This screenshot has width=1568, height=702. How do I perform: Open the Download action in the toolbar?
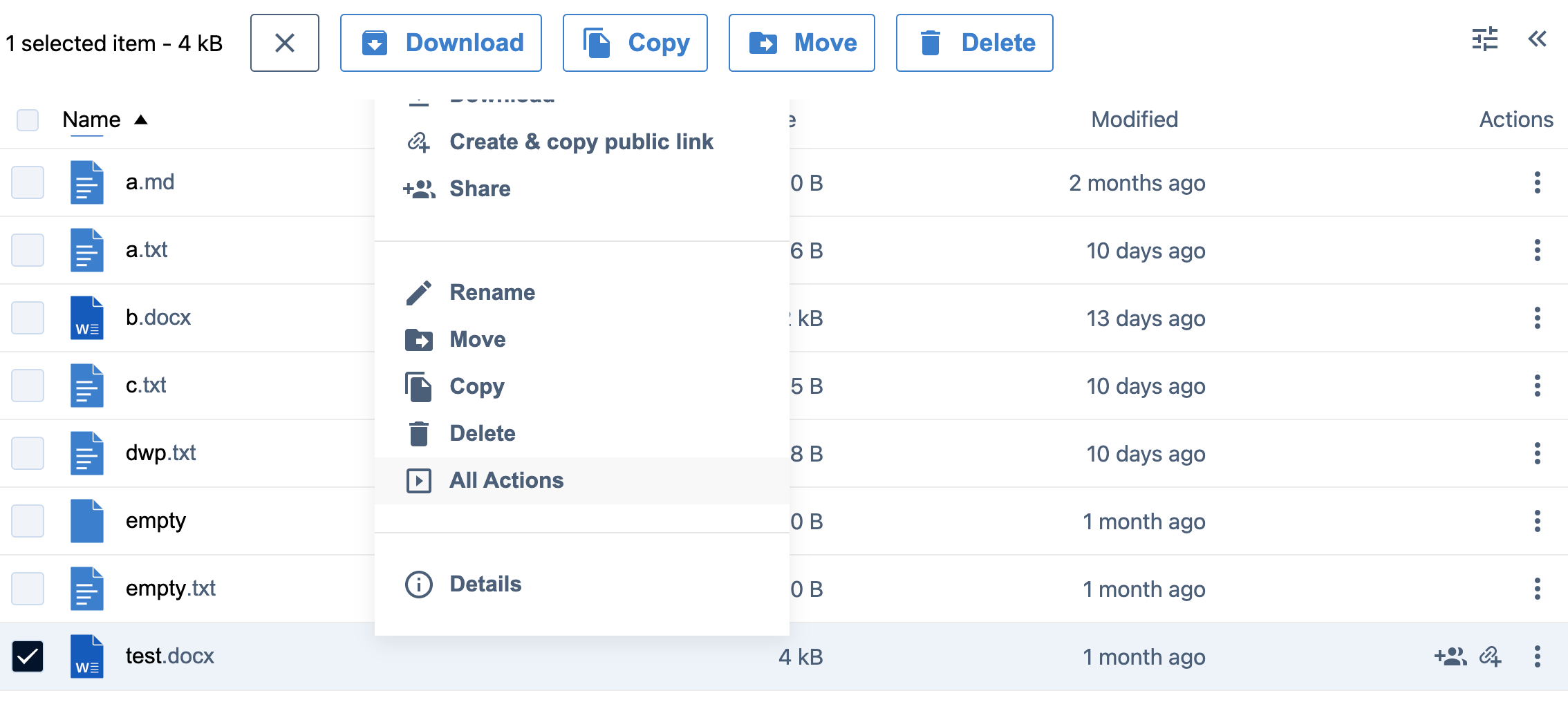coord(440,43)
